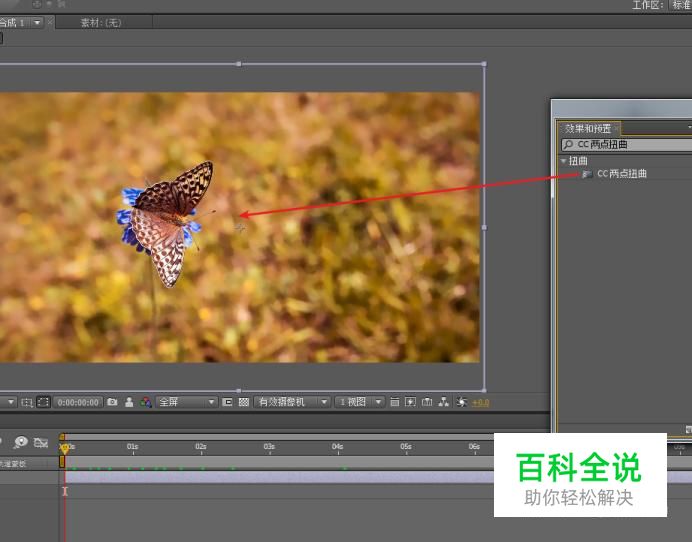Toggle title/action safe guides icon
692x542 pixels.
coord(26,402)
